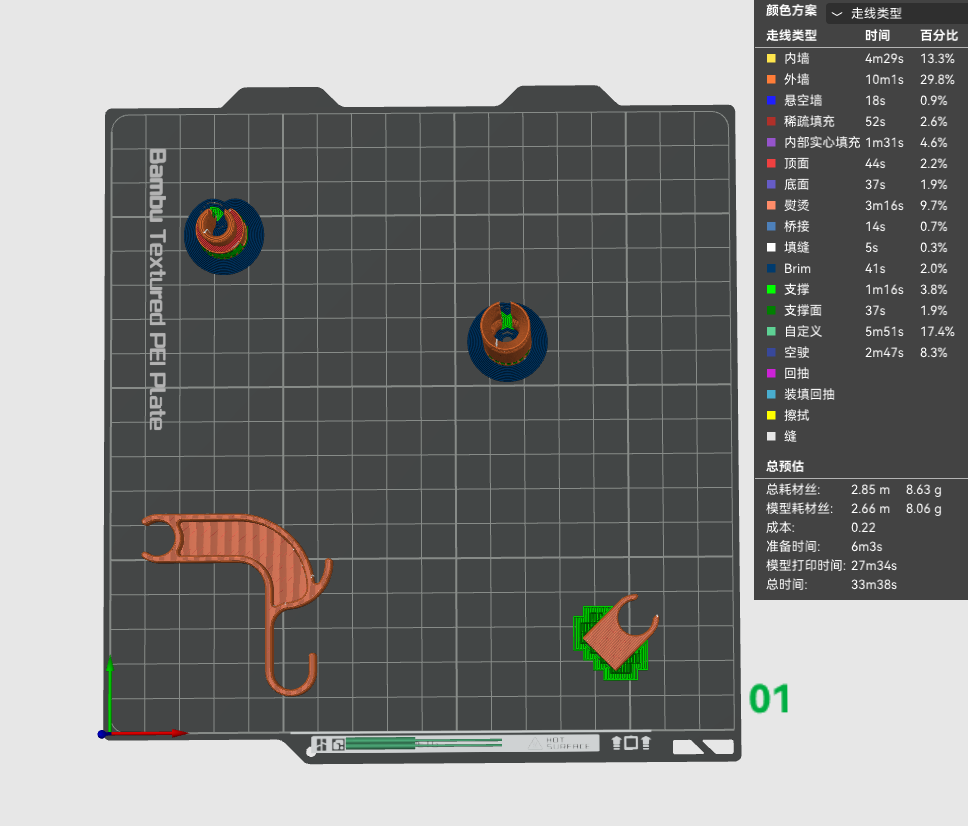Click the 3m16s ironing time
The height and width of the screenshot is (826, 968).
[884, 205]
